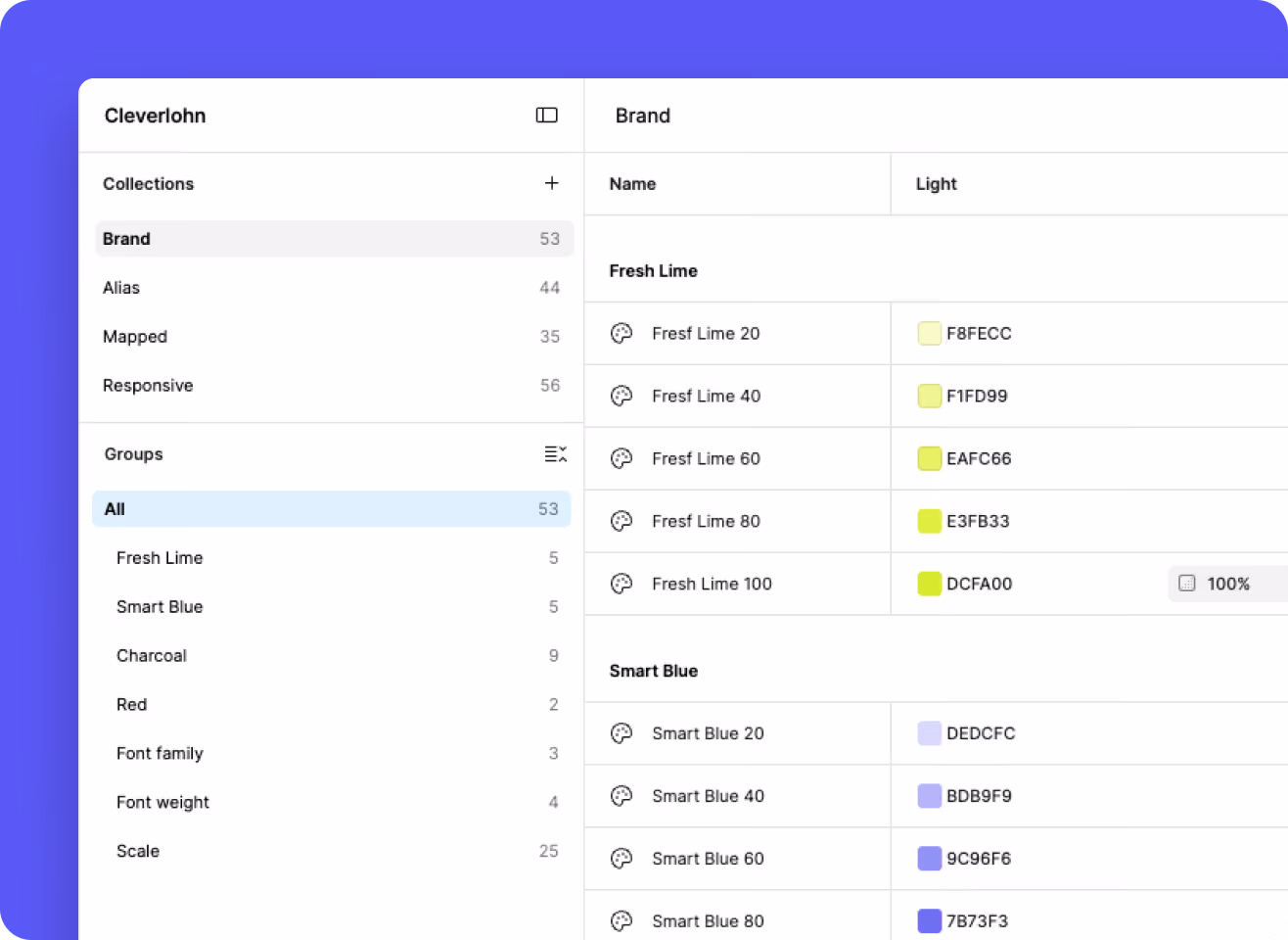This screenshot has height=940, width=1288.
Task: Click palette icon beside Smart Blue 60
Action: (x=621, y=859)
